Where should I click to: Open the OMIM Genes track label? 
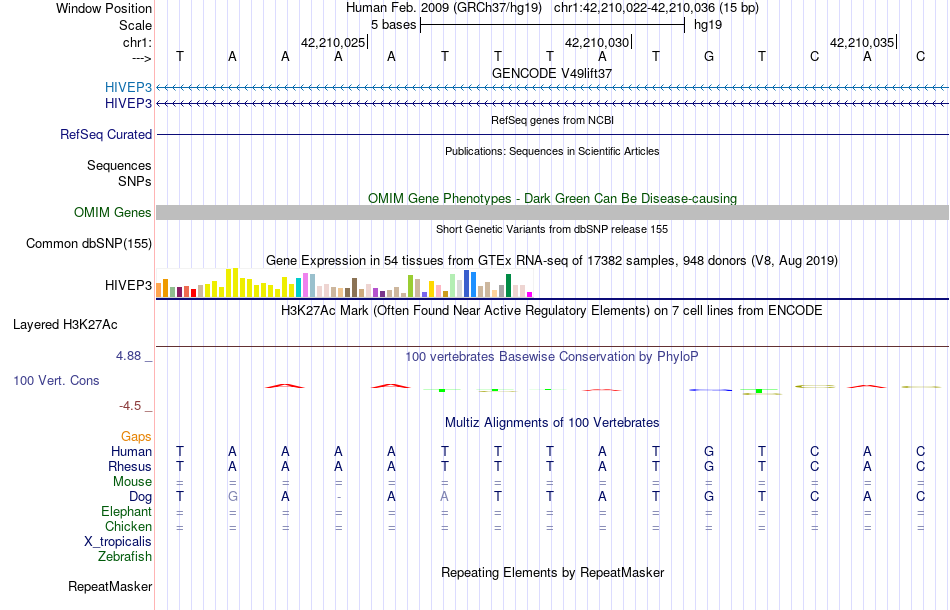point(112,213)
